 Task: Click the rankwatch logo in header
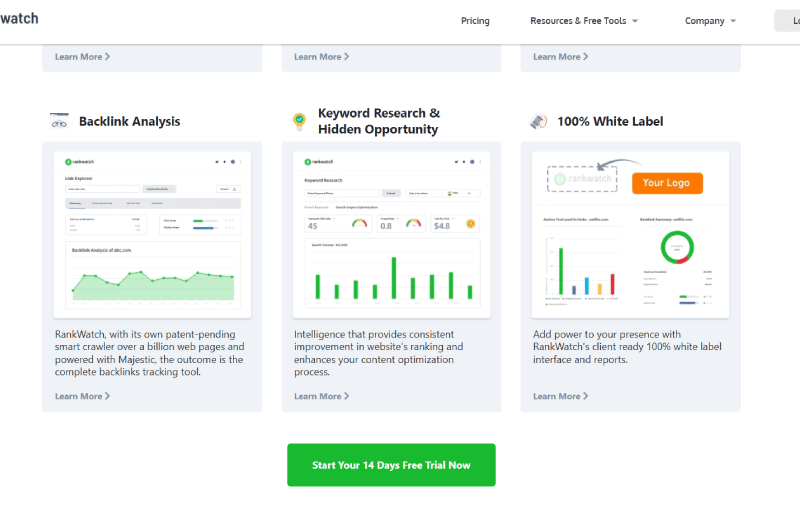19,19
